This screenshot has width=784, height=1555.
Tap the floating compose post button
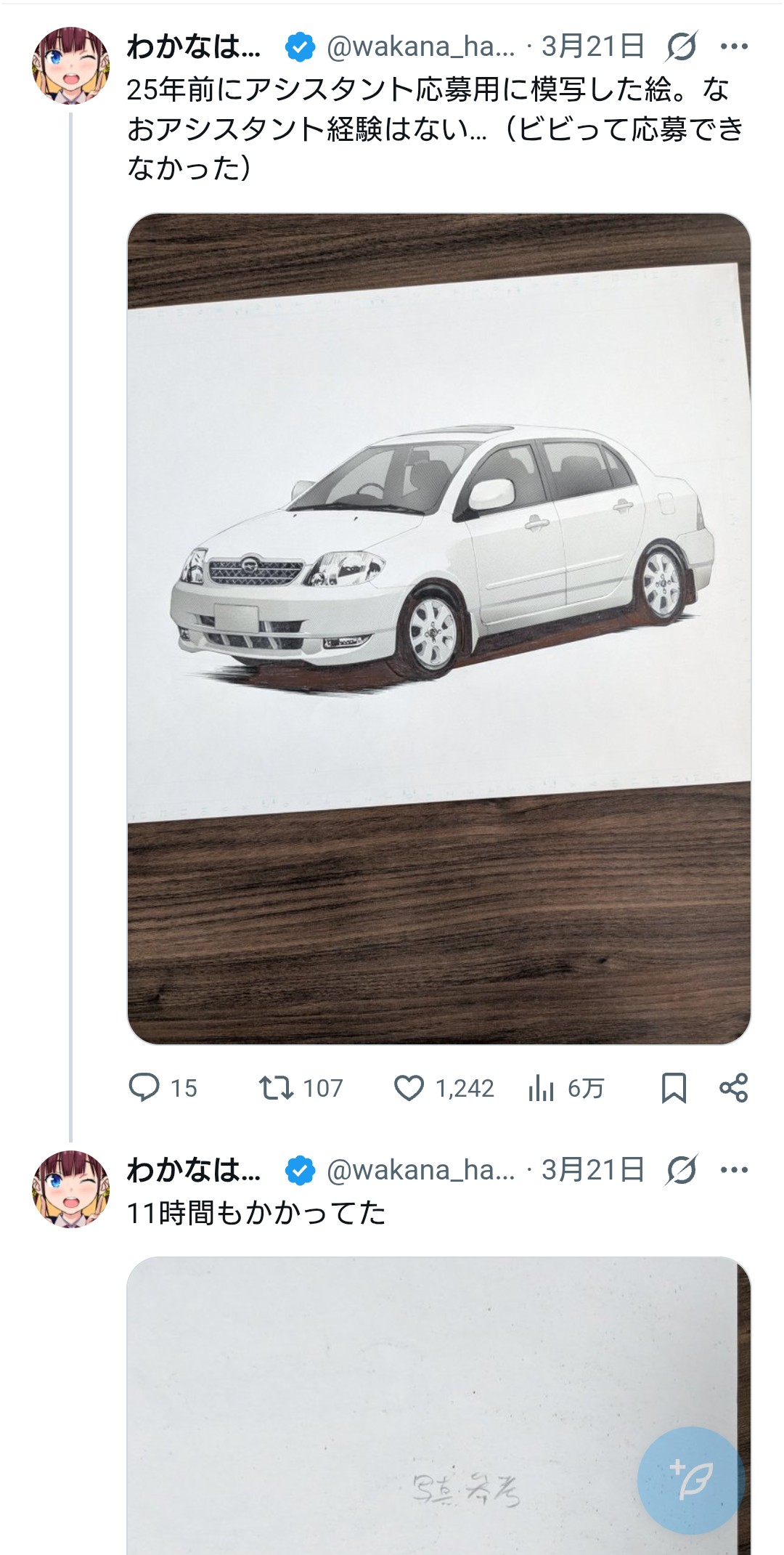690,1480
